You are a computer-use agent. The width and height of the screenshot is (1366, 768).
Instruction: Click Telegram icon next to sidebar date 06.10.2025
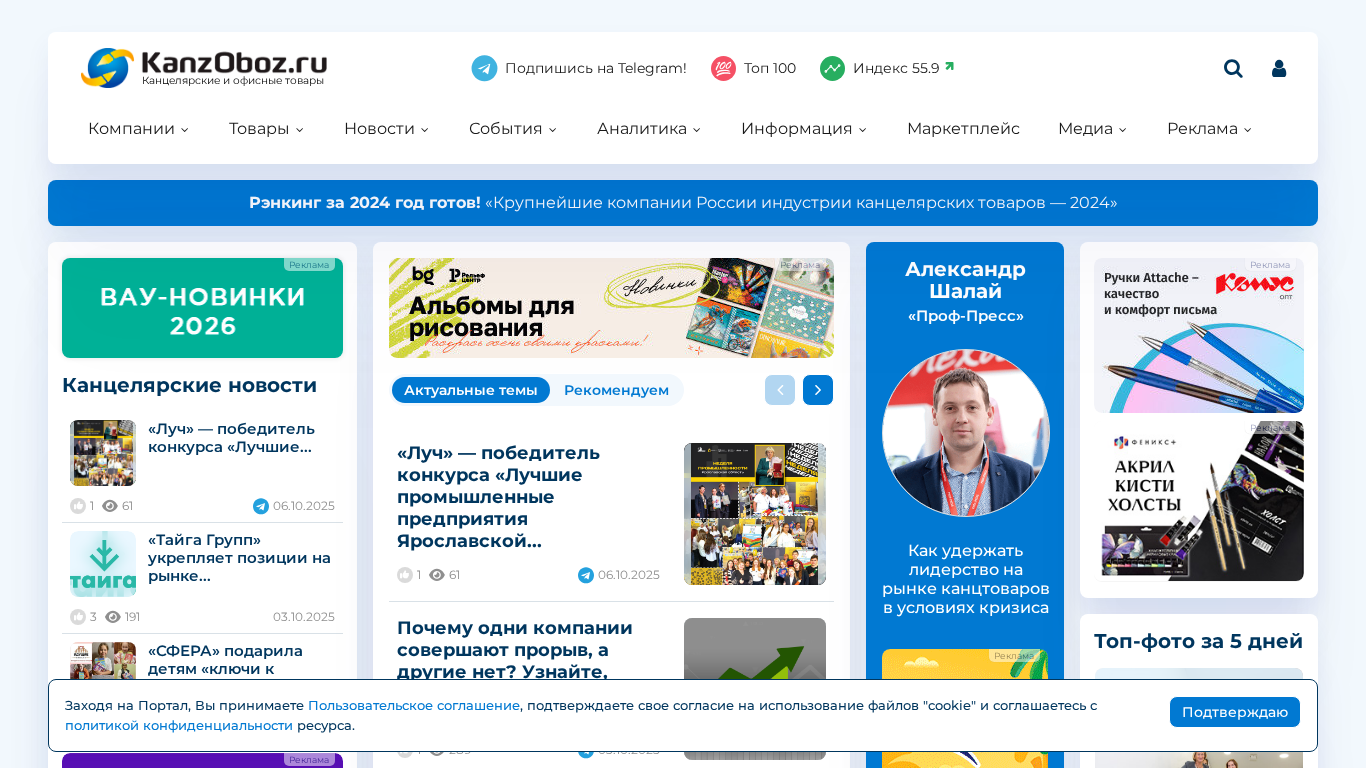261,506
